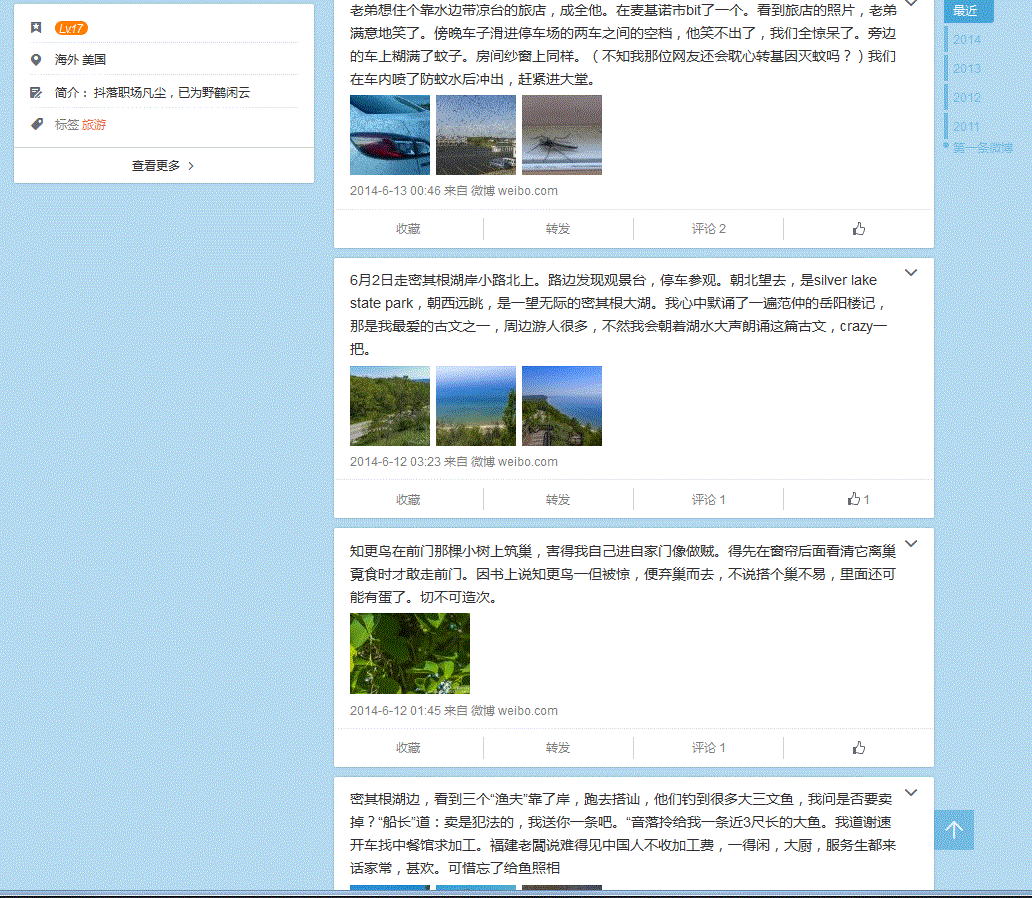This screenshot has width=1032, height=898.
Task: Favorite (收藏) the Lake Michigan viewpoint post
Action: tap(408, 499)
